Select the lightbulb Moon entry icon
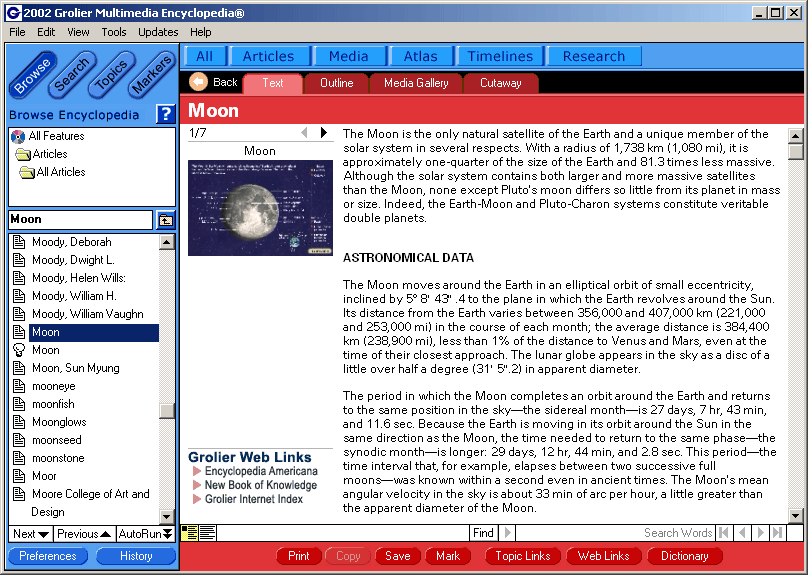808x575 pixels. click(19, 350)
